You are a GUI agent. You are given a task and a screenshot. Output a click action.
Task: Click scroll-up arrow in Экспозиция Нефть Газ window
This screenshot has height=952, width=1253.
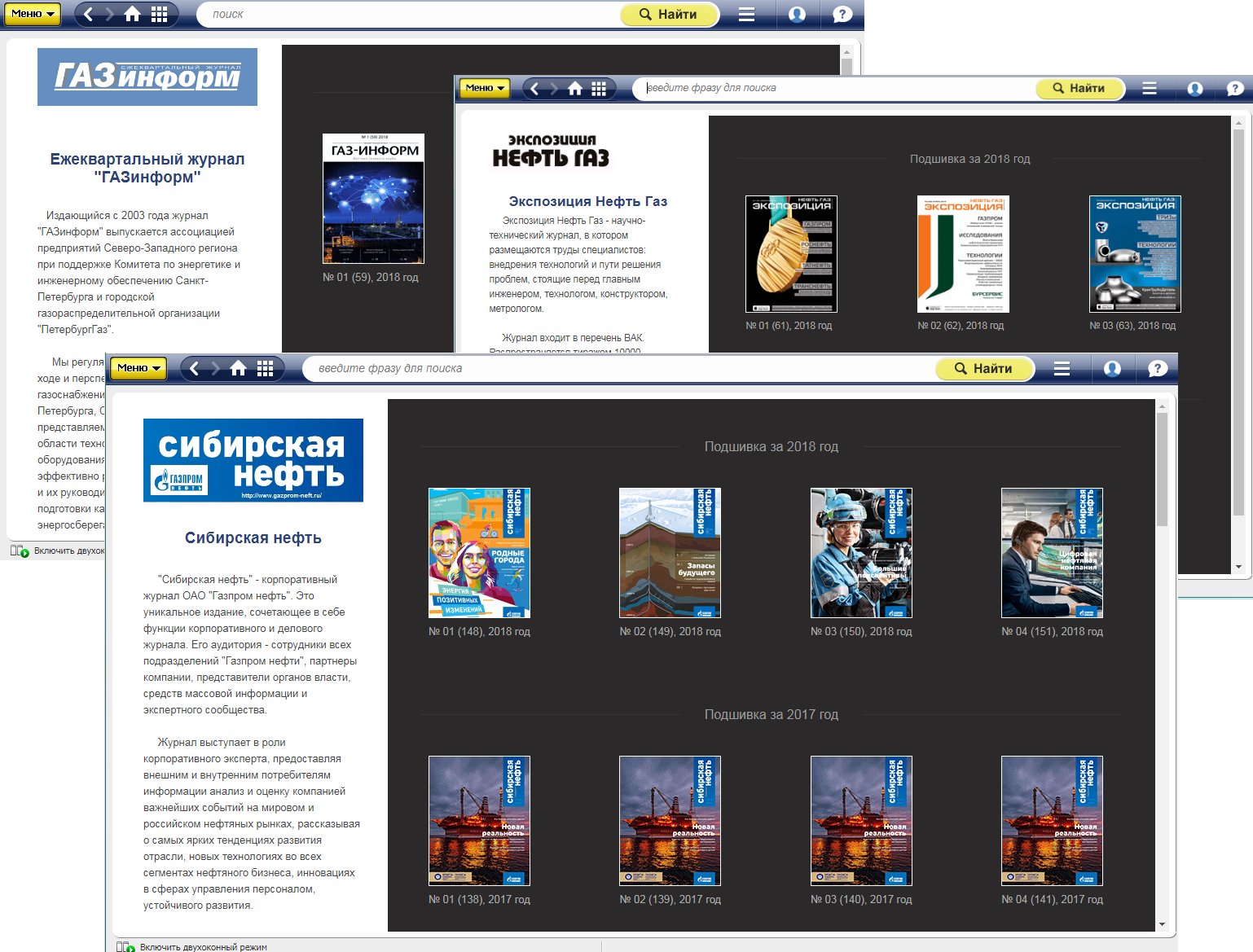pyautogui.click(x=1238, y=123)
